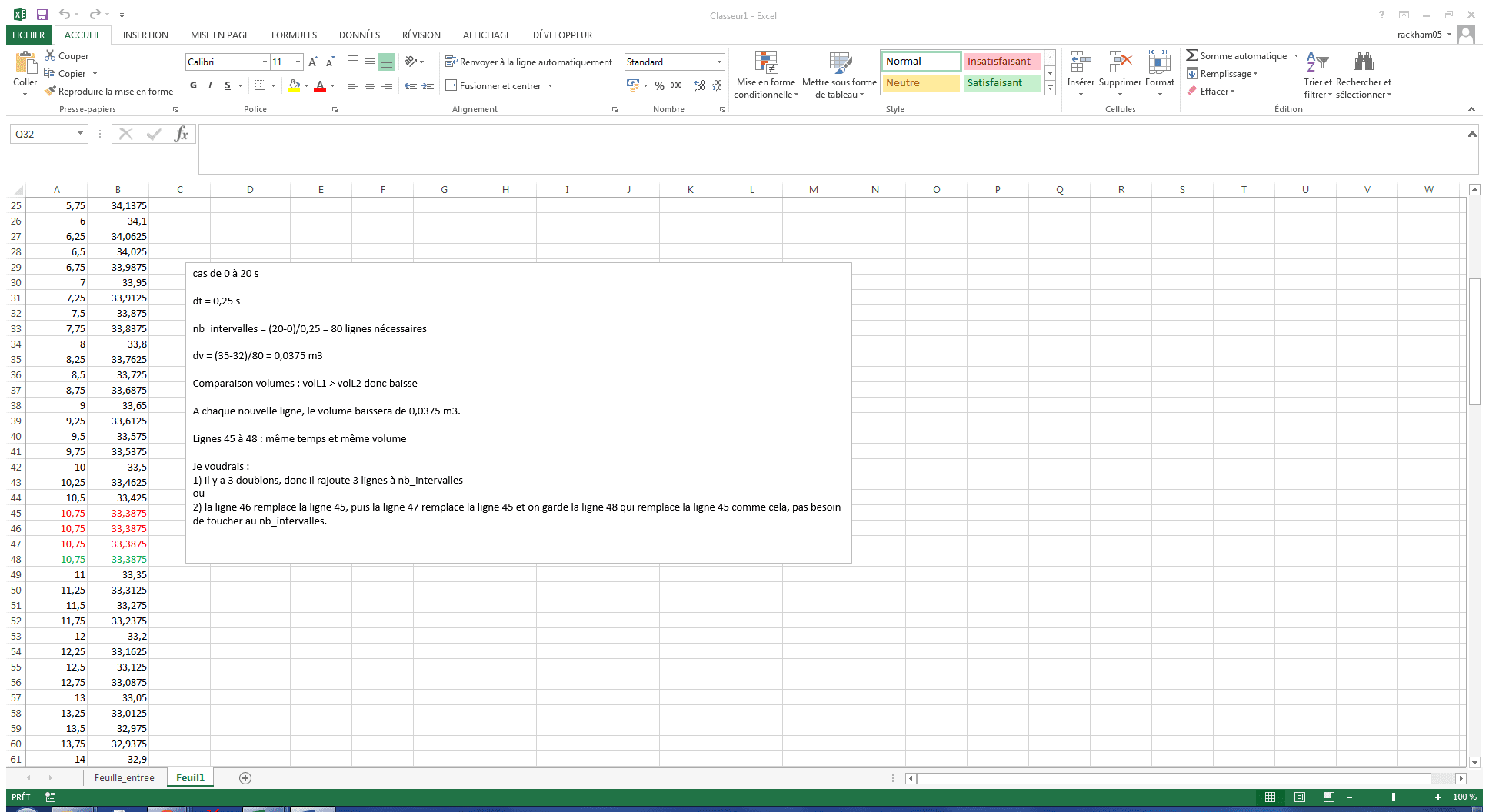Screen dimensions: 1489x812
Task: Expand the Name Box dropdown arrow
Action: coord(80,134)
